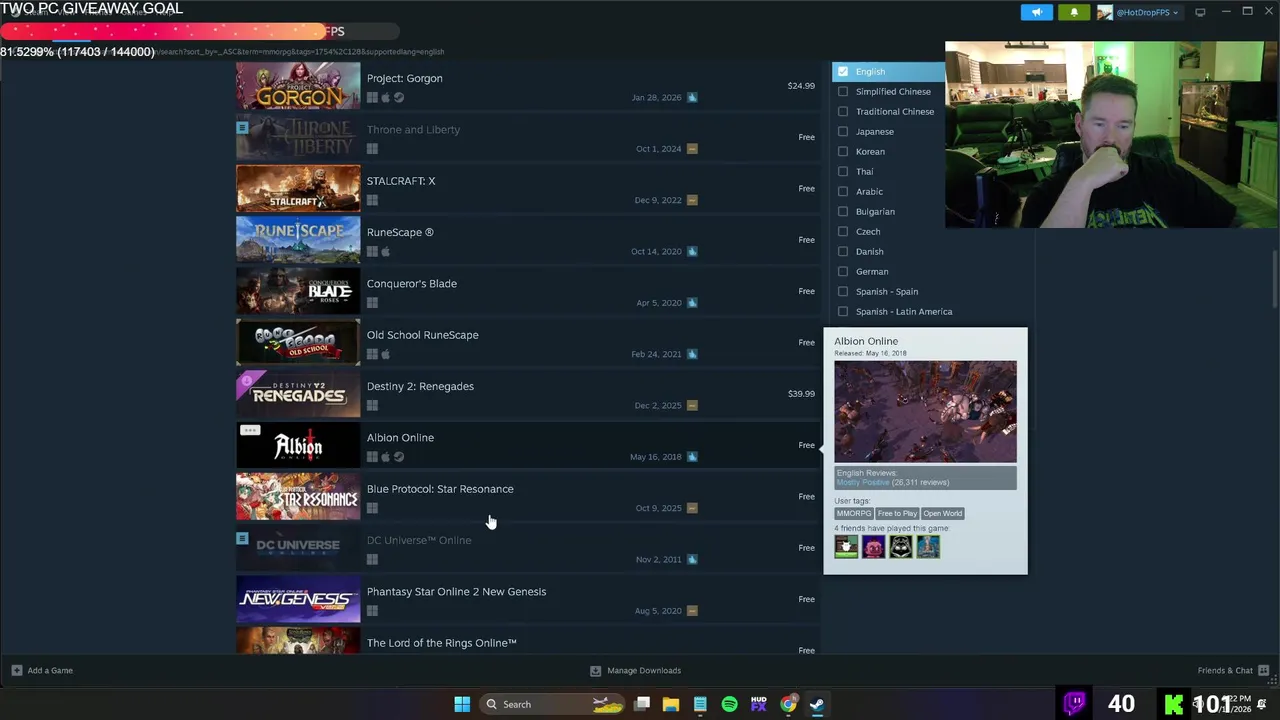Open DC Universe Online title
Screen dimensions: 1280x720
pos(419,540)
